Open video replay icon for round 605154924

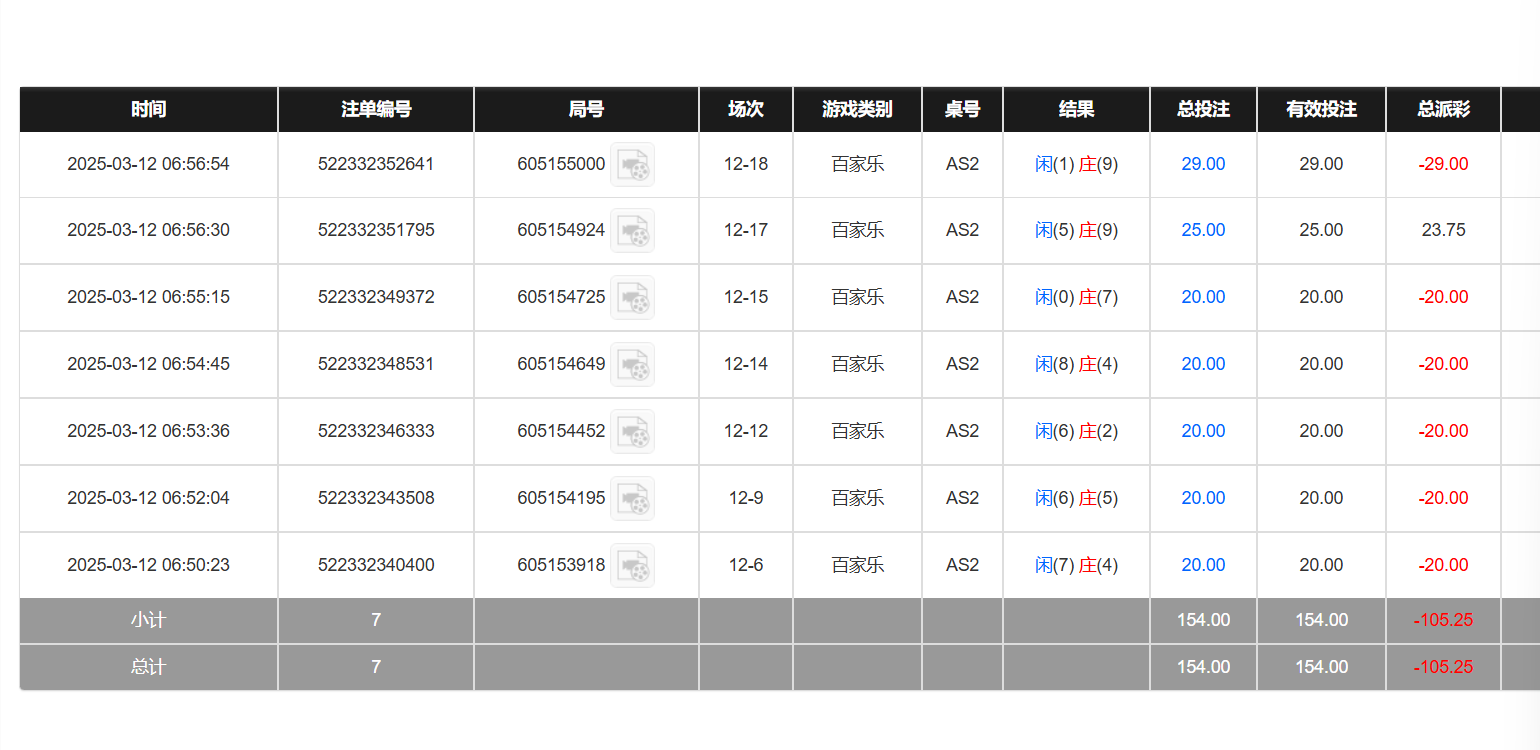632,231
